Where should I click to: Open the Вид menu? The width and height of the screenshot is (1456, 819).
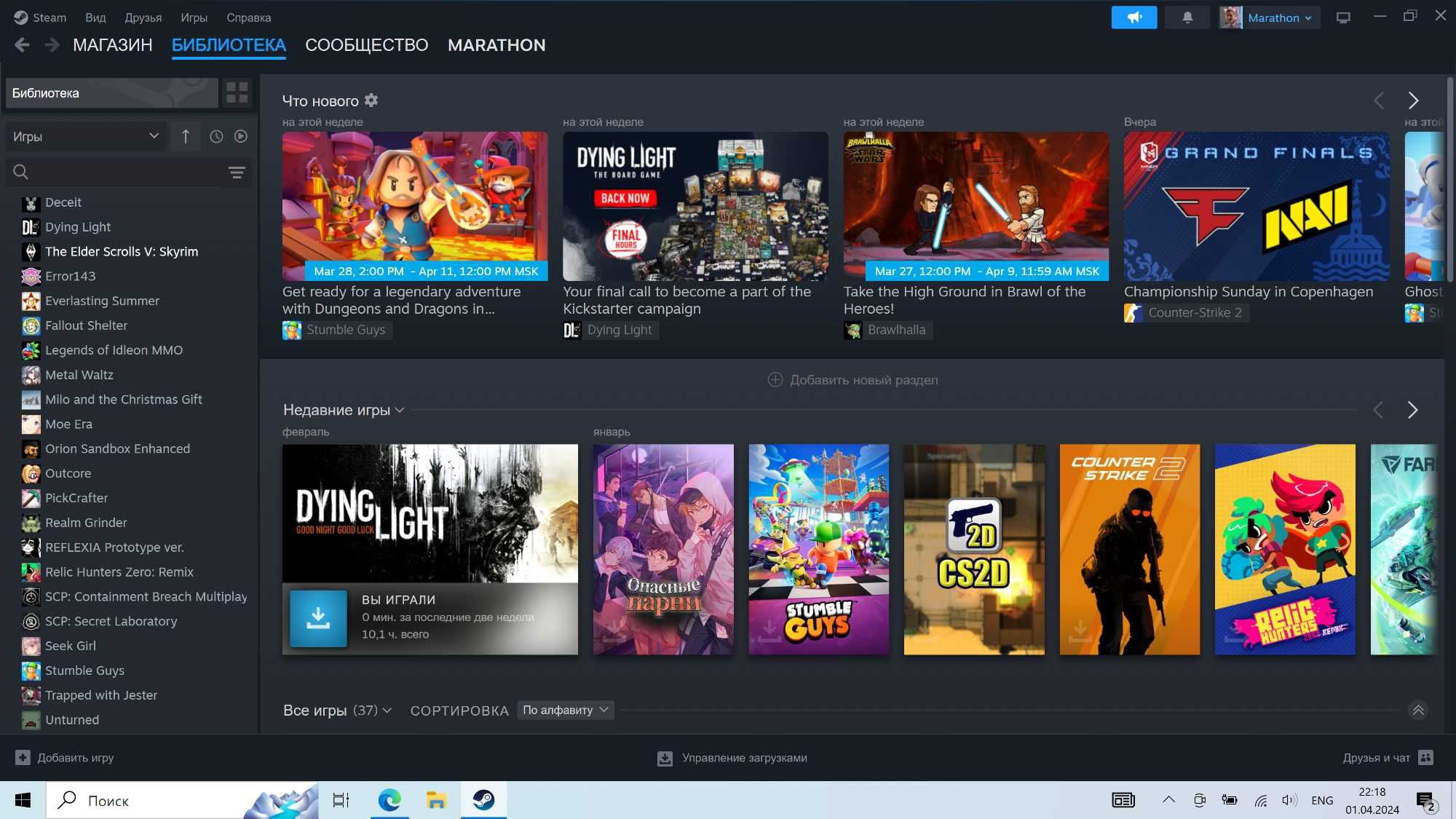(95, 17)
